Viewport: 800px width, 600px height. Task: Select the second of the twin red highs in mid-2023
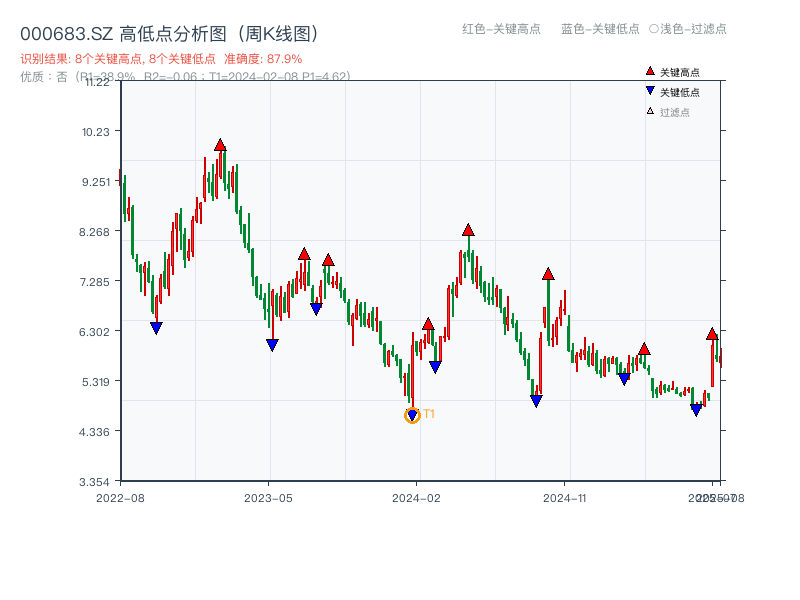pos(328,260)
